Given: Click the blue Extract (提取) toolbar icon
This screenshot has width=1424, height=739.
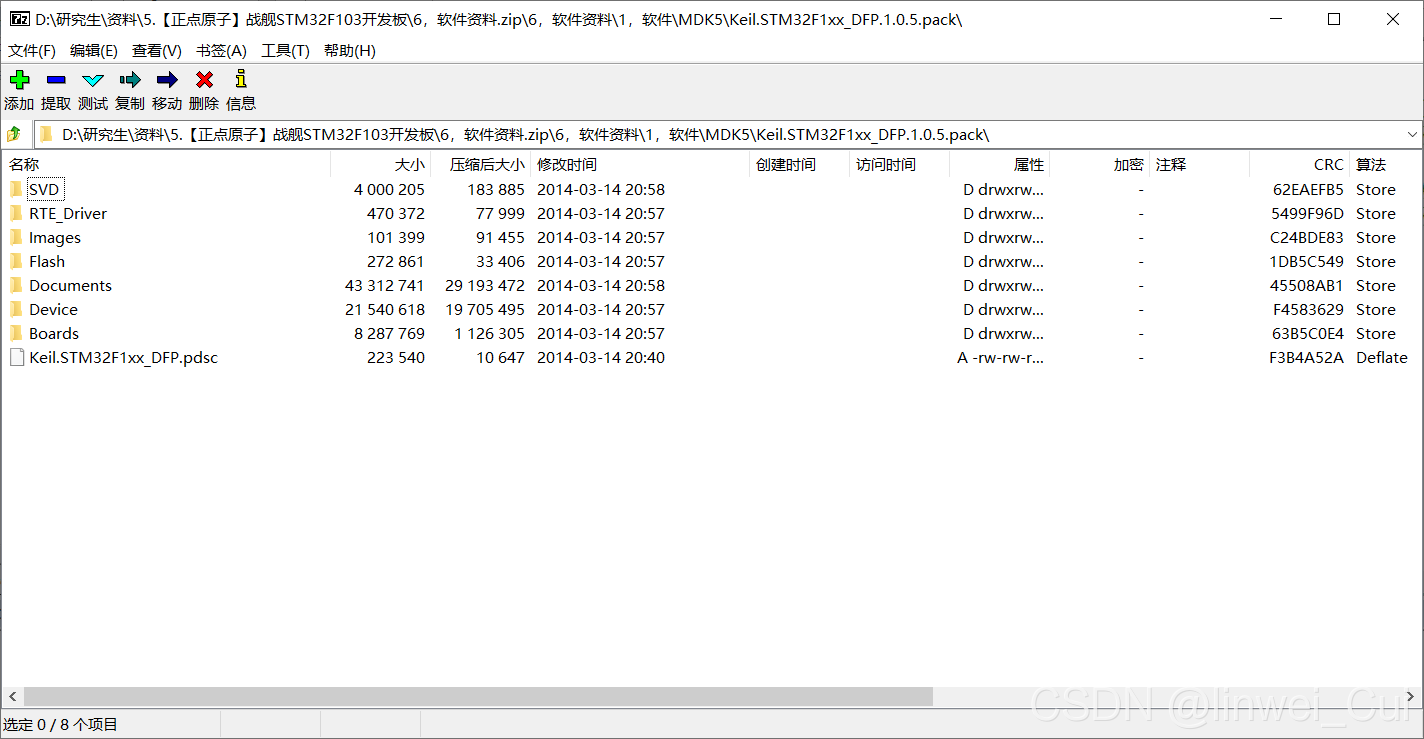Looking at the screenshot, I should [x=56, y=80].
